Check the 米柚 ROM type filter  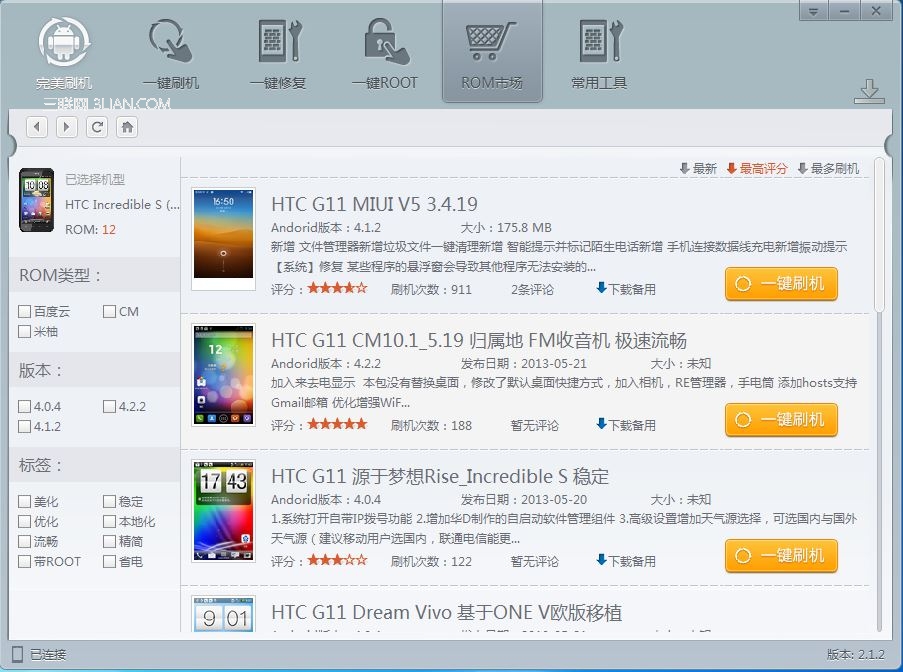pyautogui.click(x=24, y=331)
